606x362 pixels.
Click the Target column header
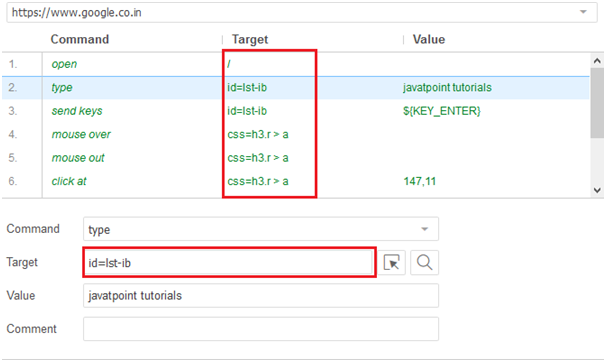tap(250, 39)
